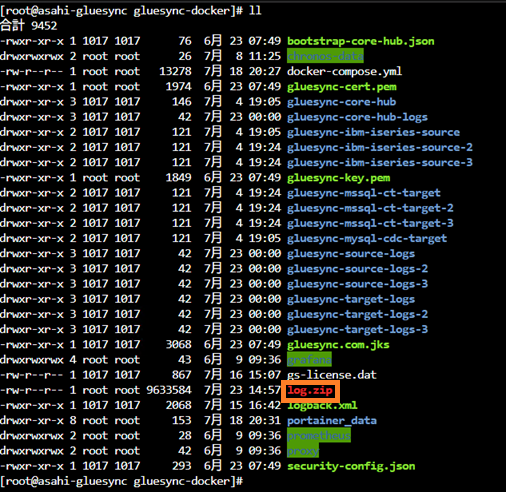Click the 293 size of security-config.json
Viewport: 506px width, 492px height.
(x=182, y=466)
